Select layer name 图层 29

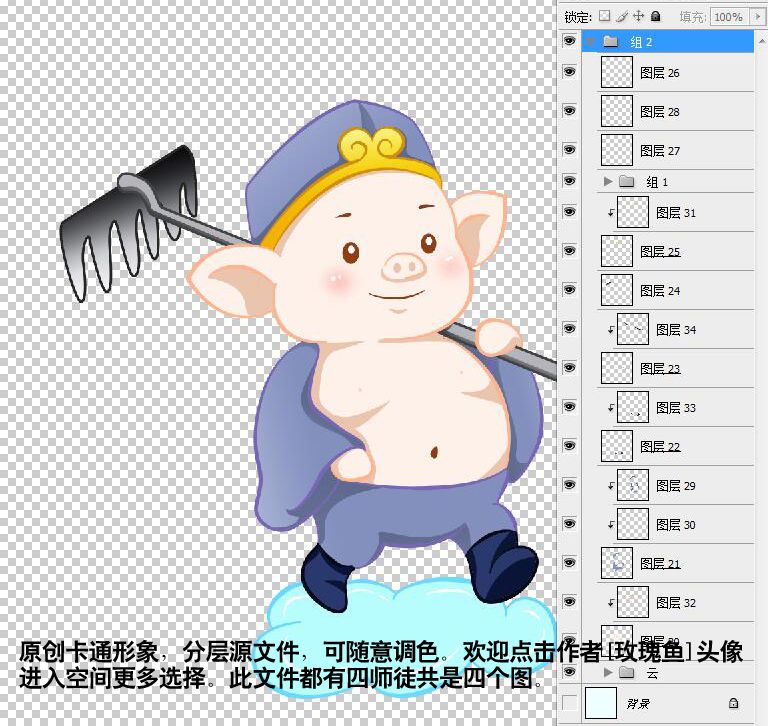(676, 485)
